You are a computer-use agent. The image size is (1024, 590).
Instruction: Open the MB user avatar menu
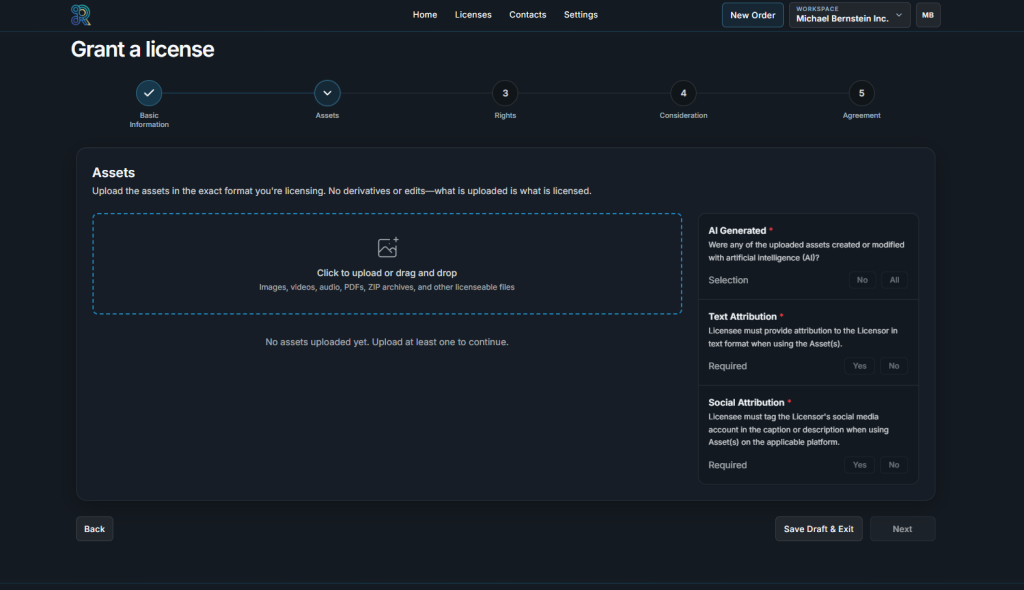click(928, 15)
